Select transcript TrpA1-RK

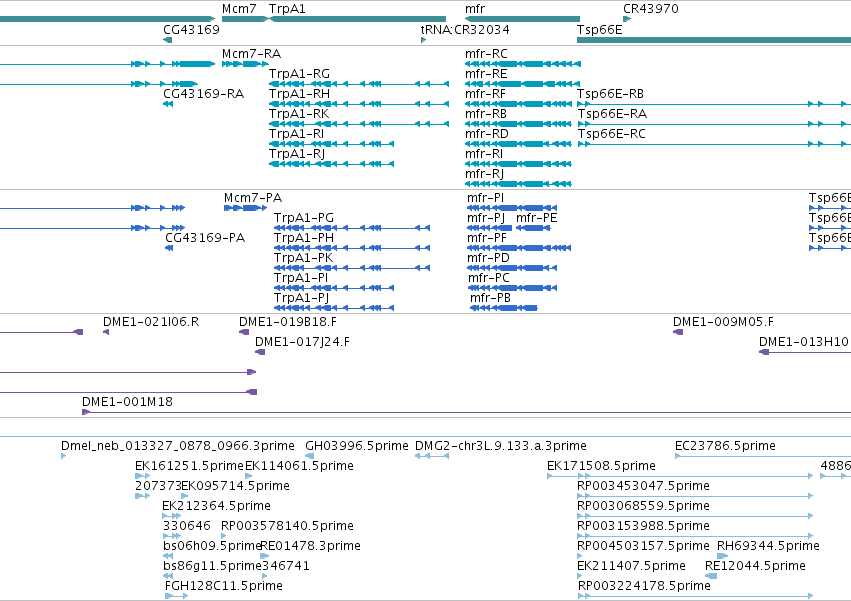point(359,124)
